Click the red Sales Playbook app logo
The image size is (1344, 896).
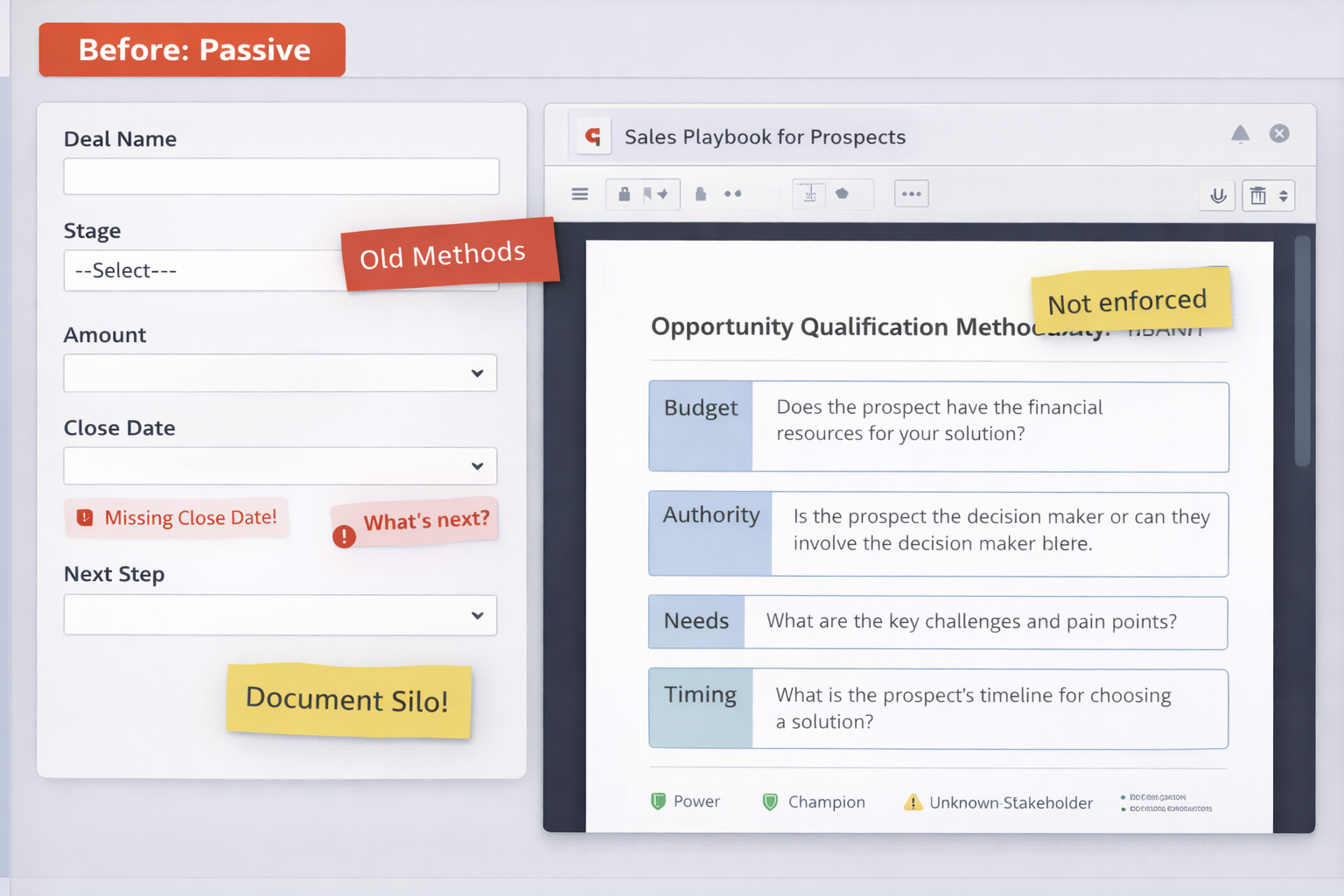pyautogui.click(x=593, y=136)
